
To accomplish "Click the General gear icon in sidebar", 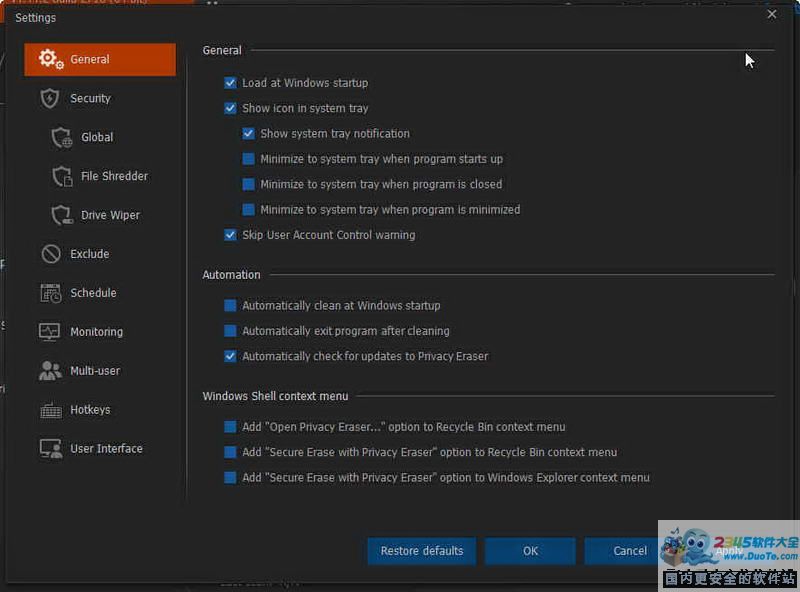I will point(51,59).
